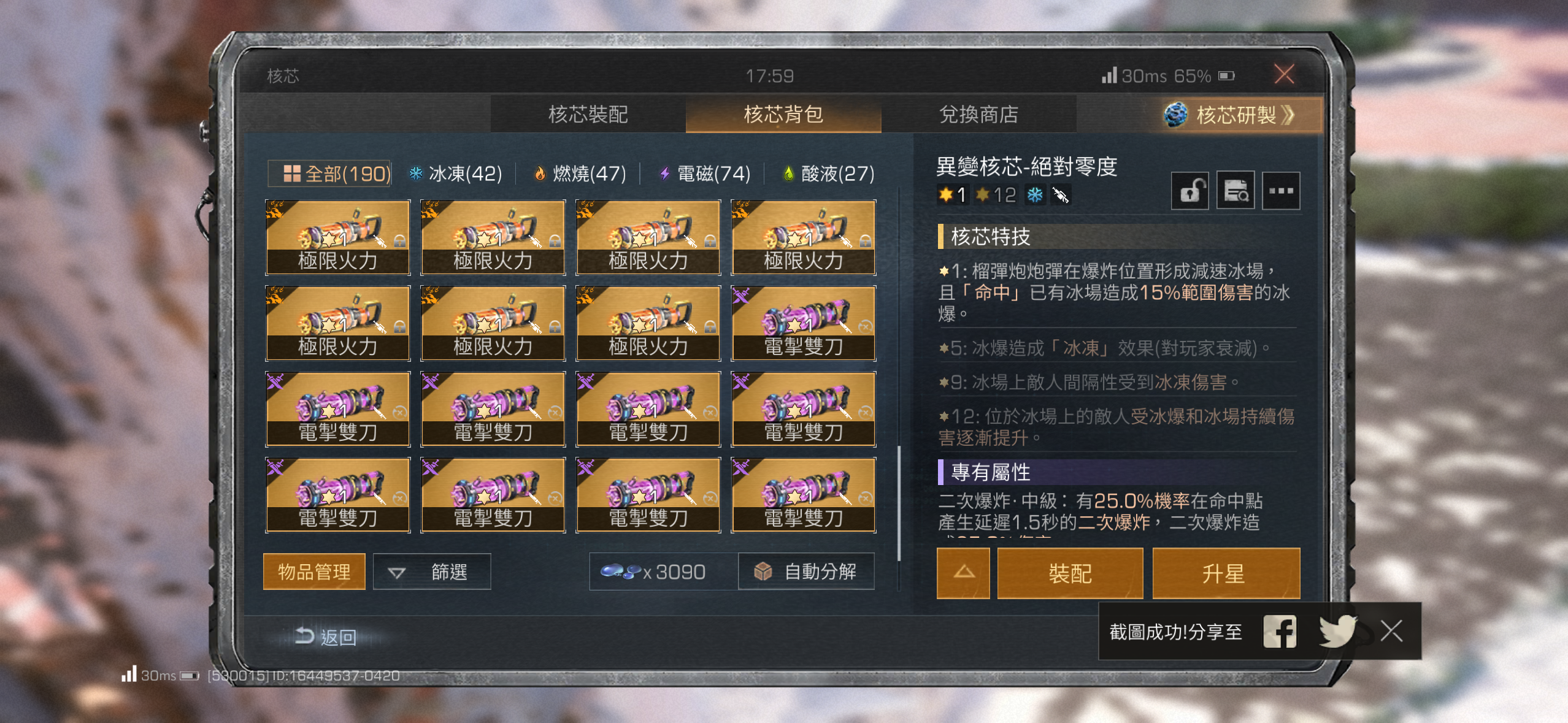Select the first 極限火力 core thumbnail
The image size is (1568, 723).
pos(338,237)
